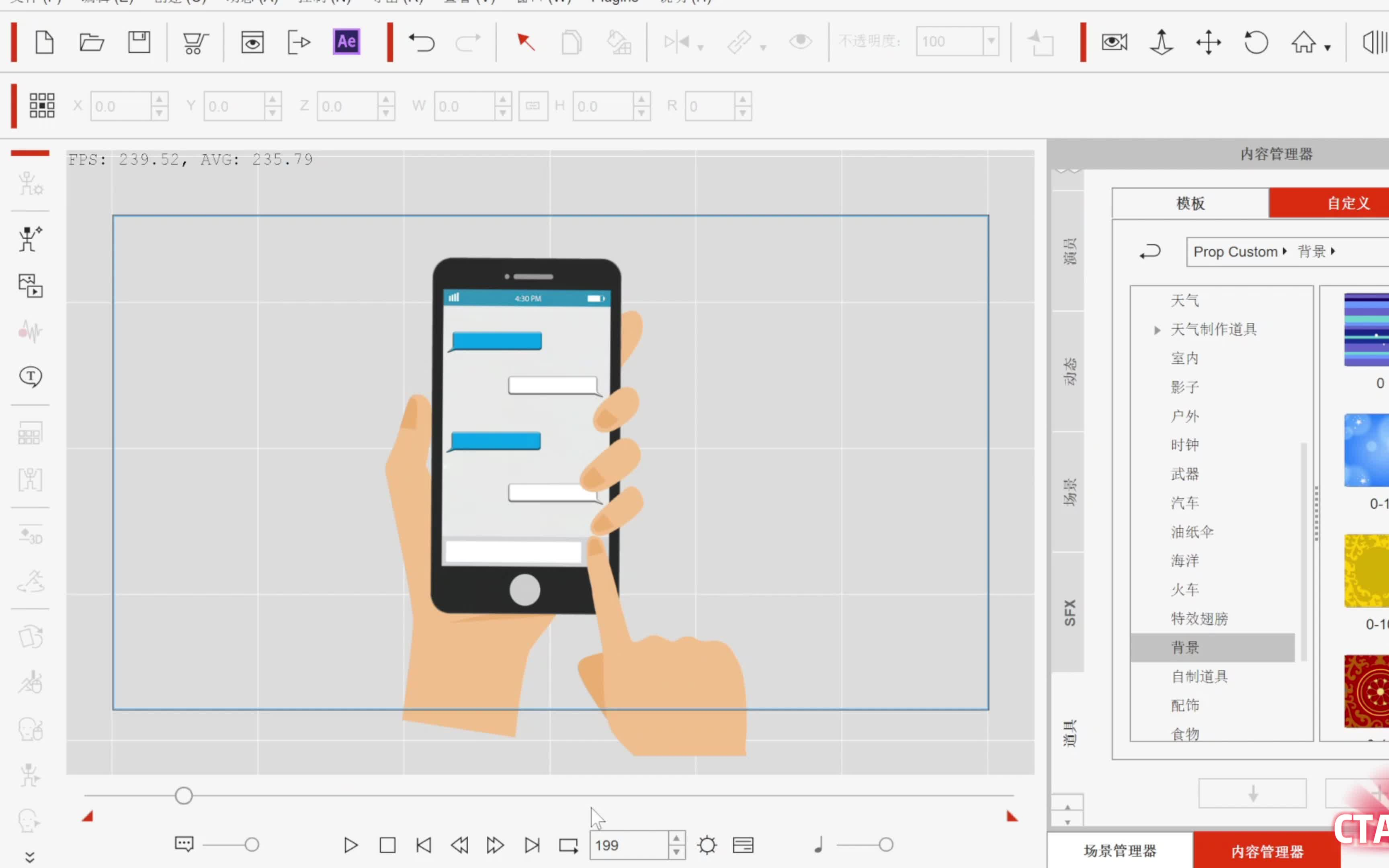Click the timeline playhead slider knob
Viewport: 1389px width, 868px height.
point(184,796)
